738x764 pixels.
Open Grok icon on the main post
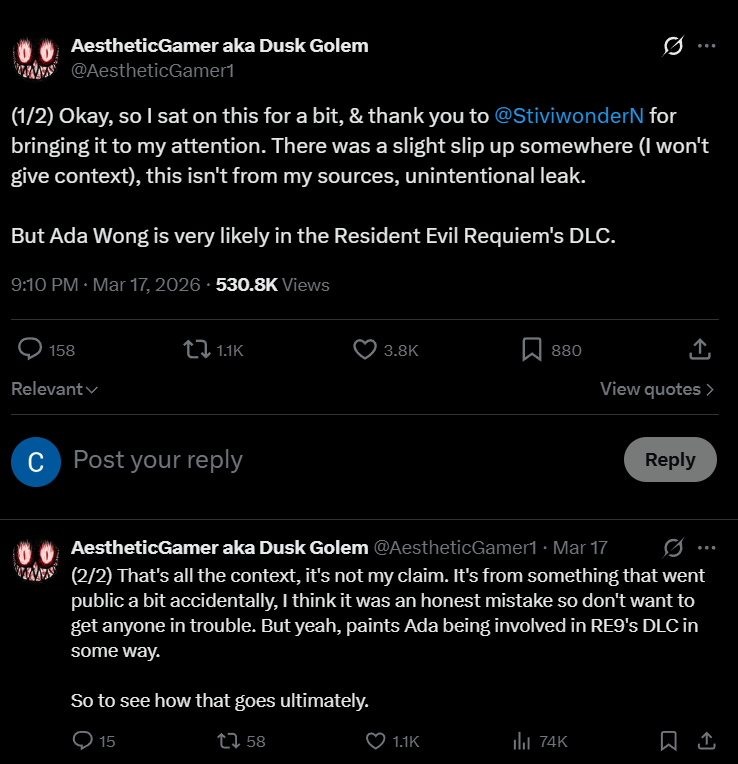click(673, 46)
